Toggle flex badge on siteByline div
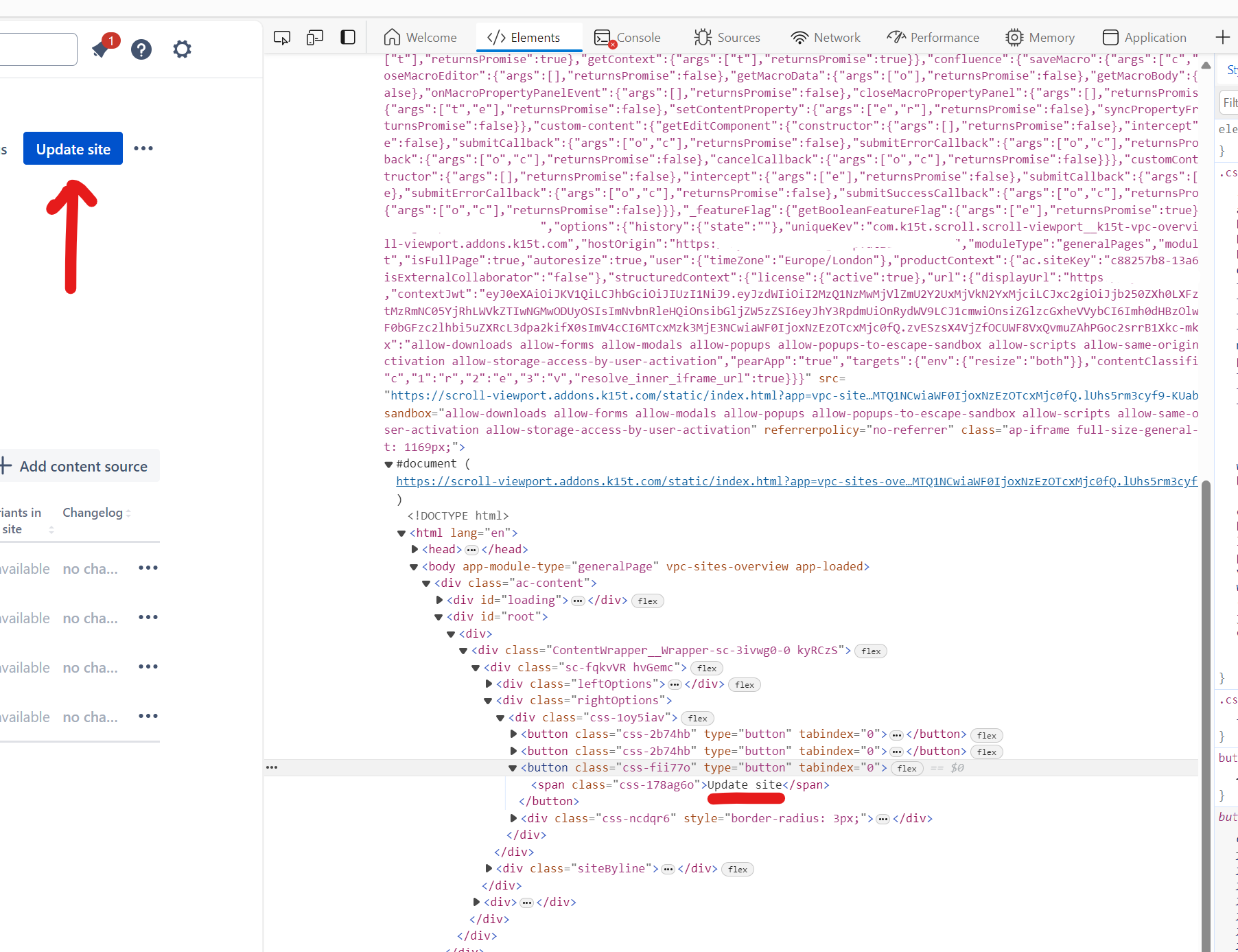The image size is (1238, 952). point(738,870)
